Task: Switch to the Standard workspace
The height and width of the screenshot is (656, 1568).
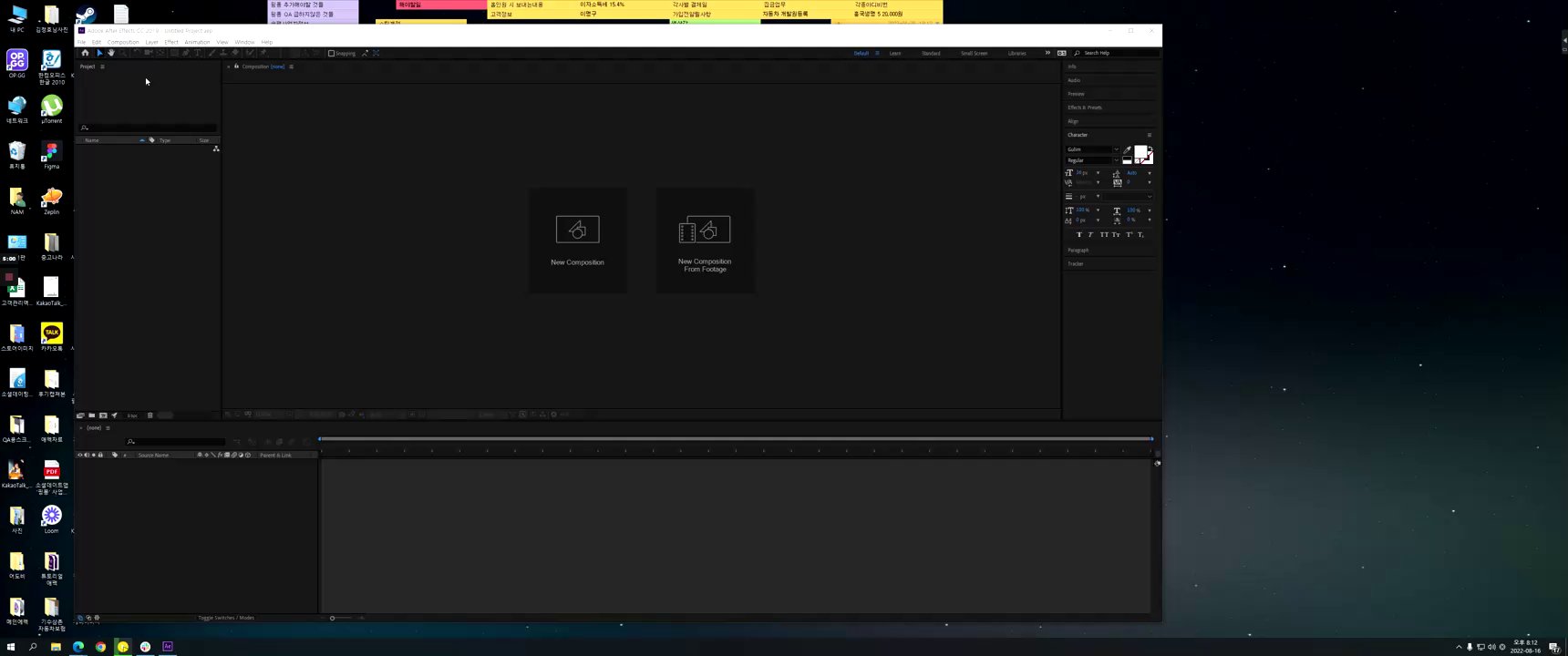Action: 931,53
